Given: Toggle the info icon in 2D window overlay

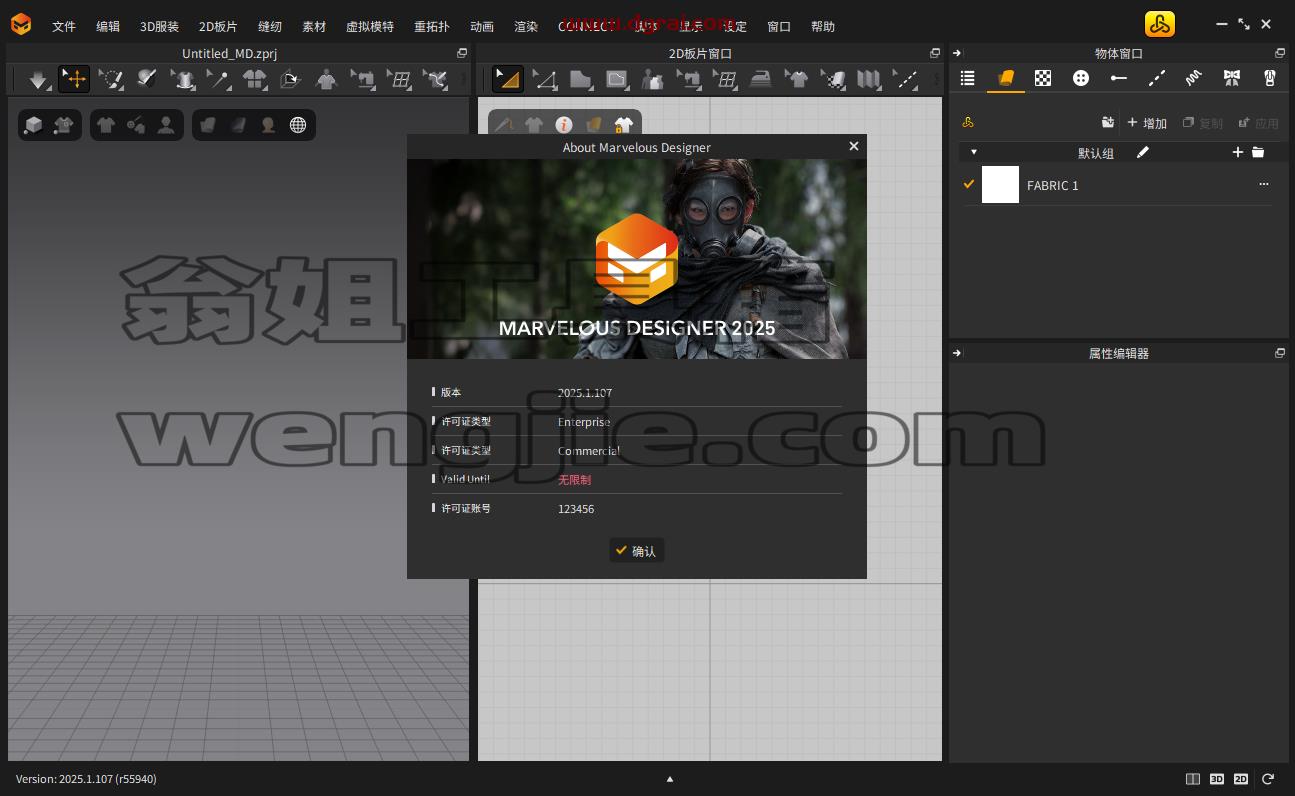Looking at the screenshot, I should (x=564, y=125).
